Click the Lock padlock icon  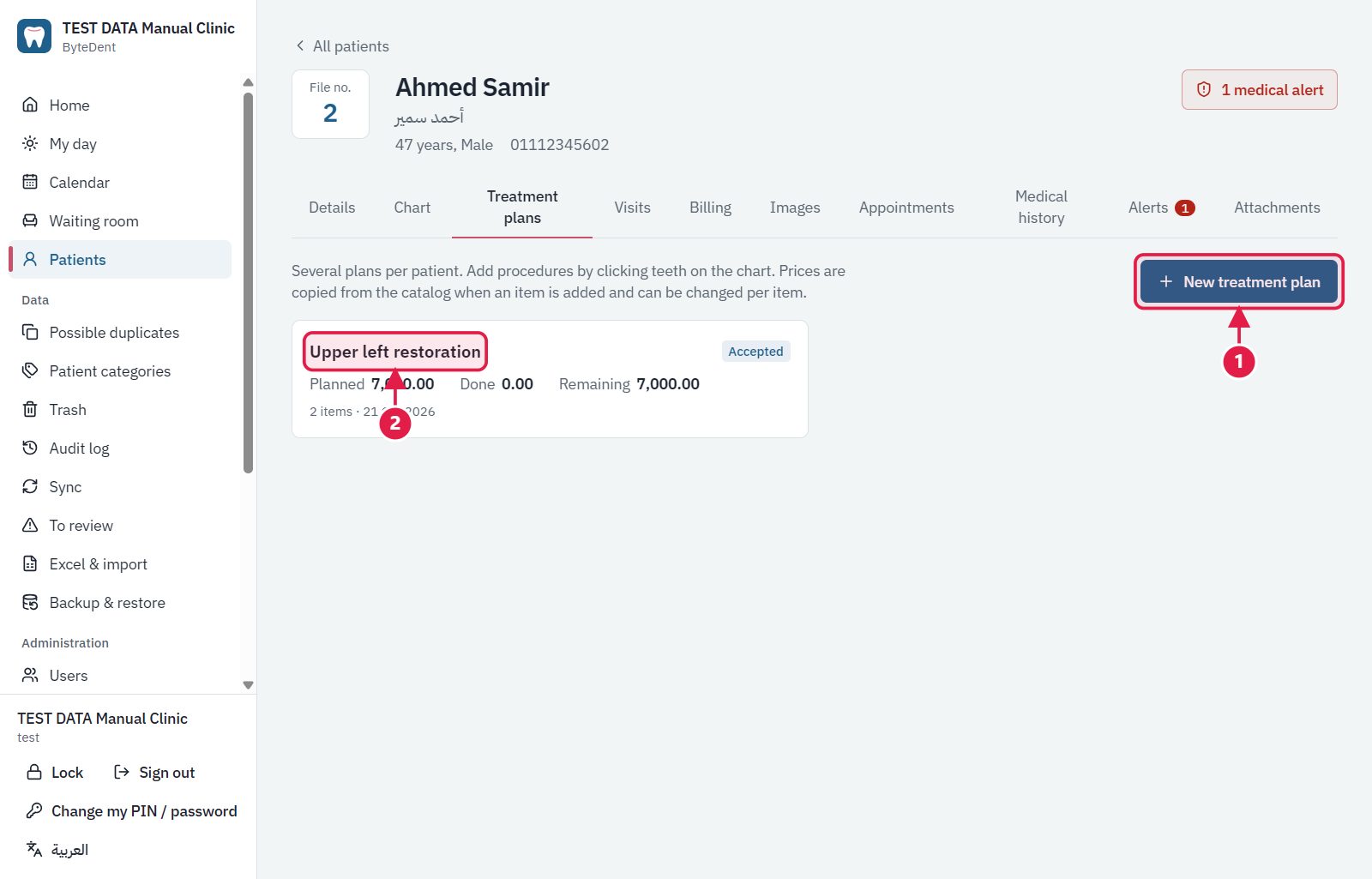coord(34,772)
